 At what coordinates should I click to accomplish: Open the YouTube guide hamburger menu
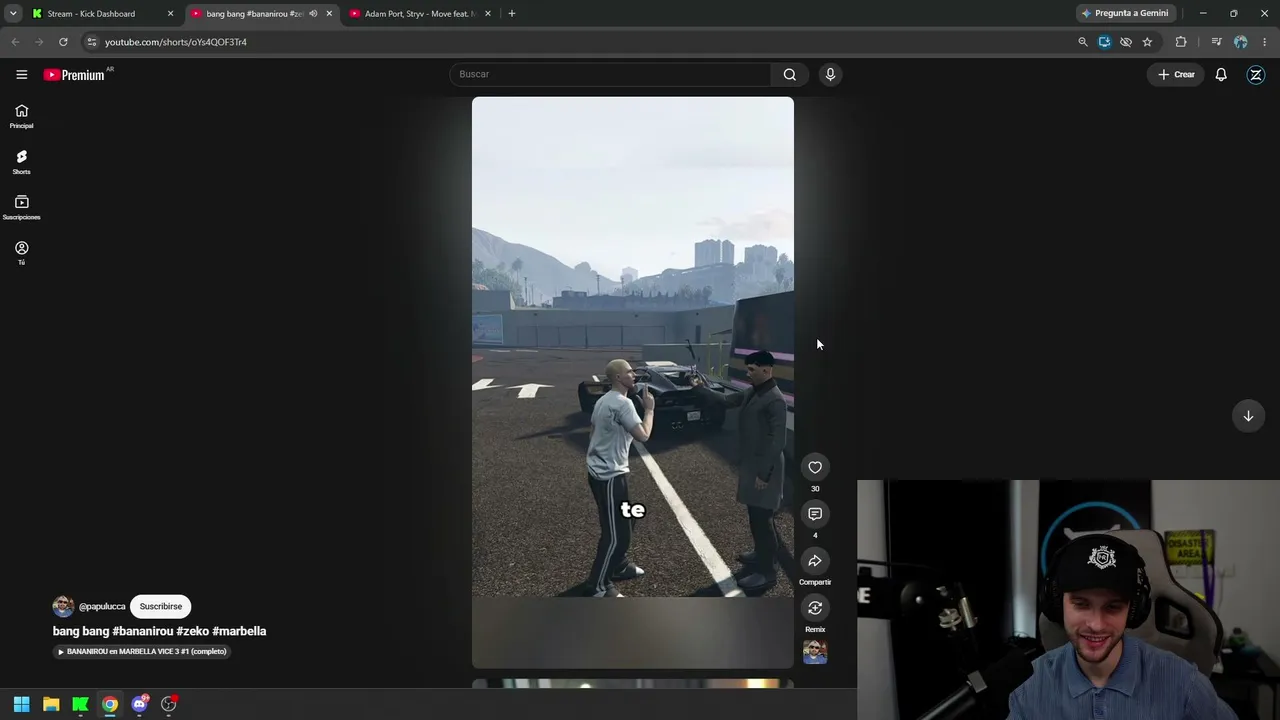[x=21, y=74]
